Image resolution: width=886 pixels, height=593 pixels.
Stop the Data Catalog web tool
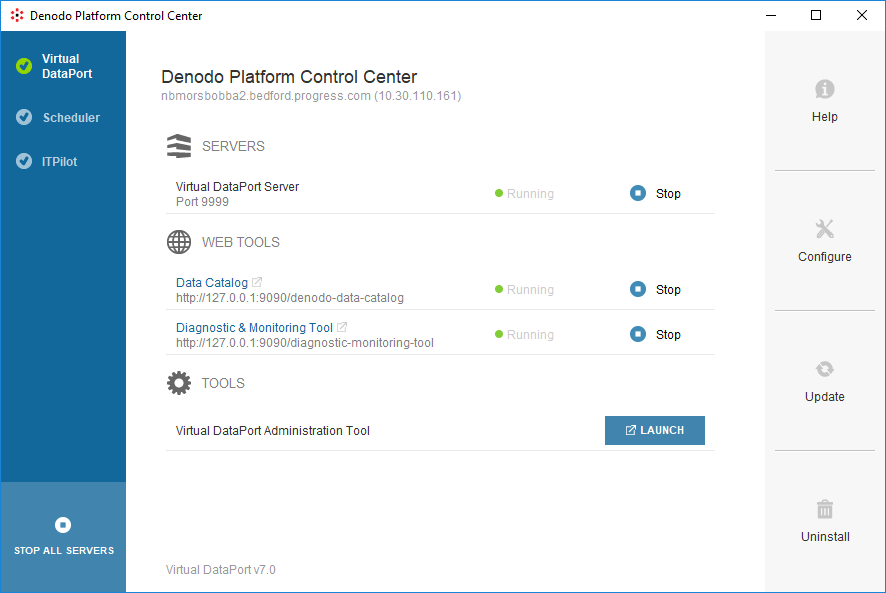coord(656,290)
